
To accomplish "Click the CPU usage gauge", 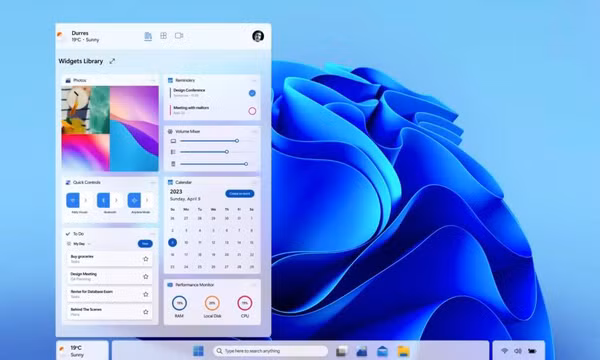I will click(245, 303).
